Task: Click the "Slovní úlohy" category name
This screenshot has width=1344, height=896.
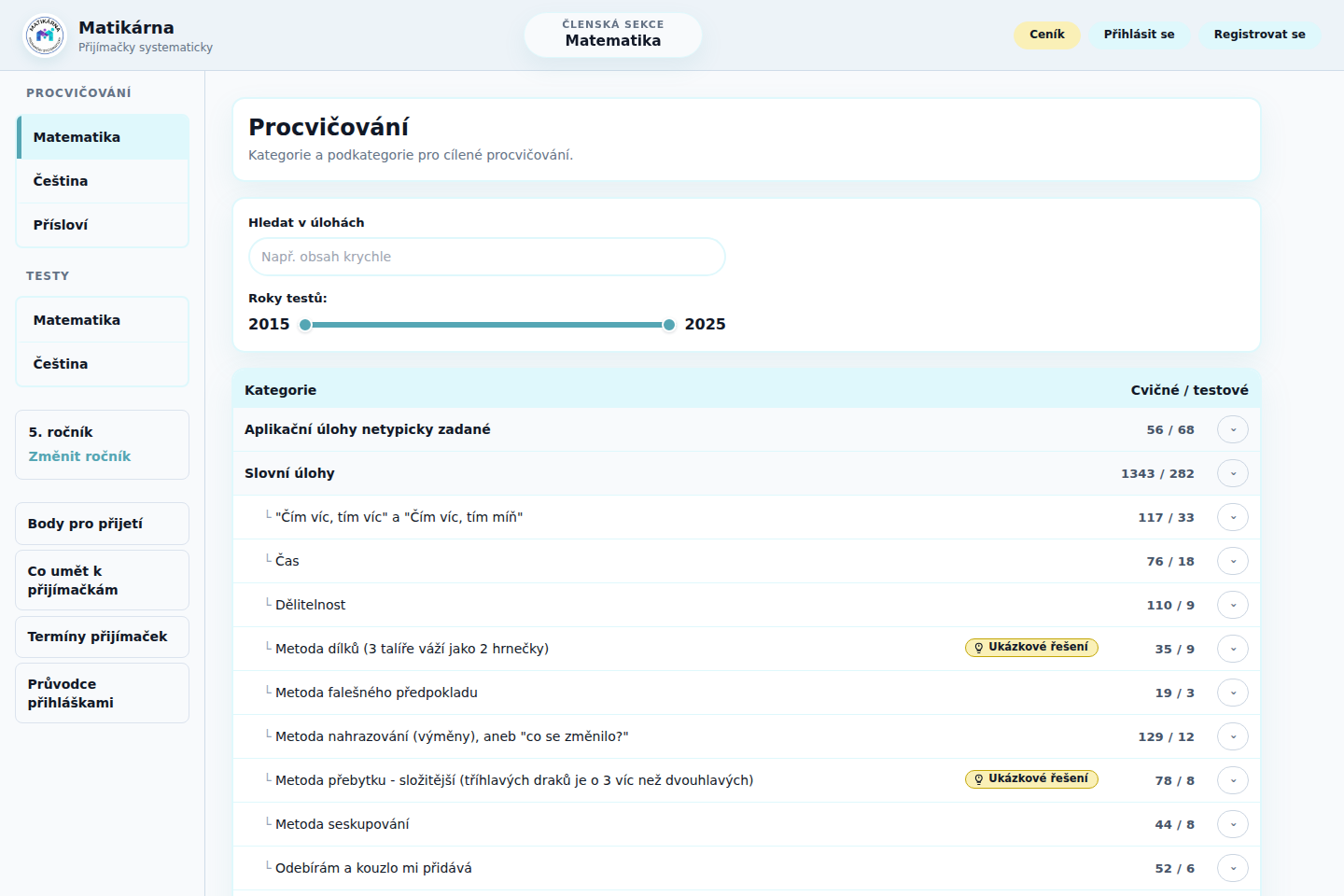Action: [x=289, y=473]
